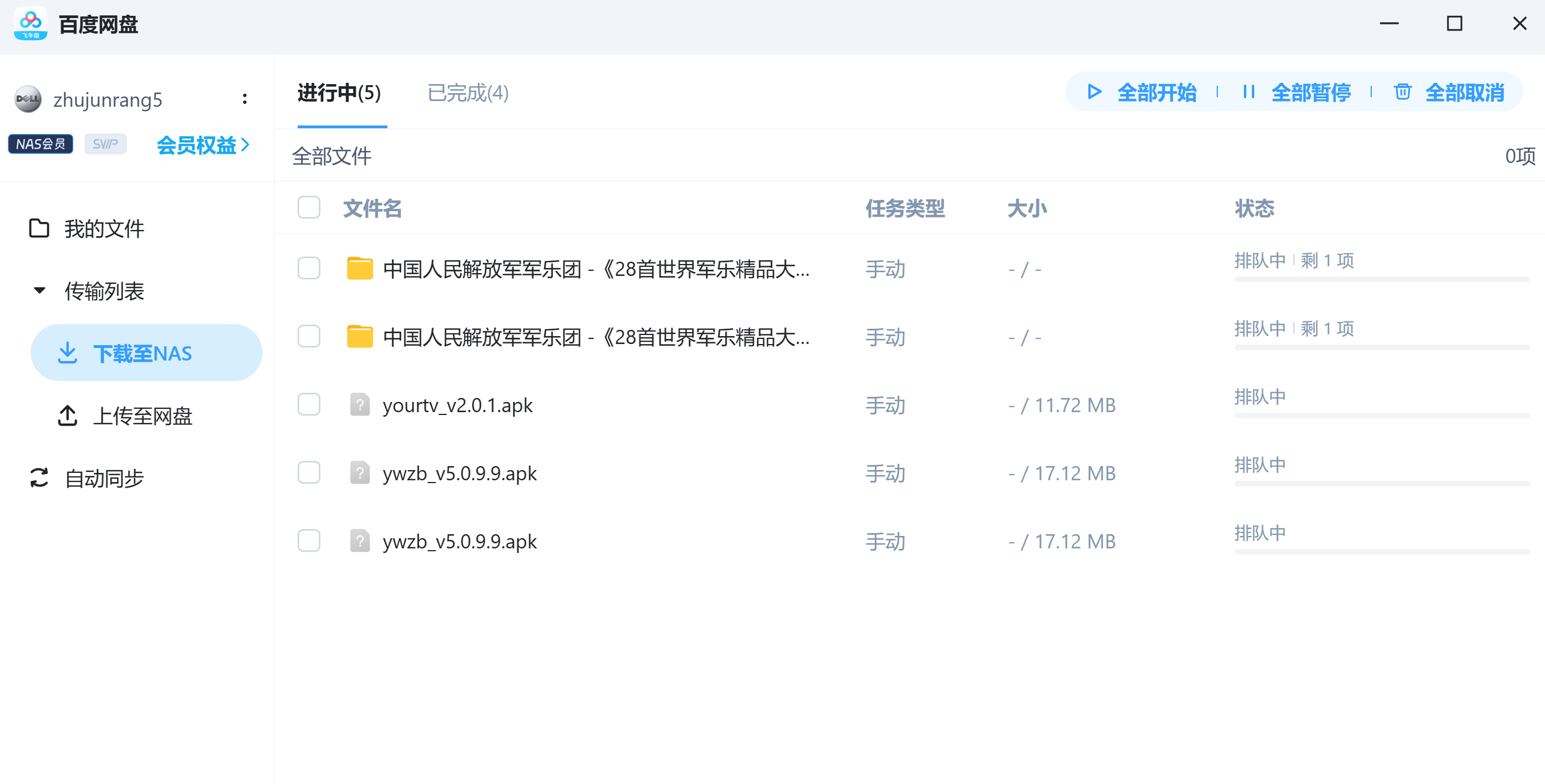
Task: Click the unknown-file icon for yourtv_v2.0.1.apk
Action: click(x=359, y=405)
